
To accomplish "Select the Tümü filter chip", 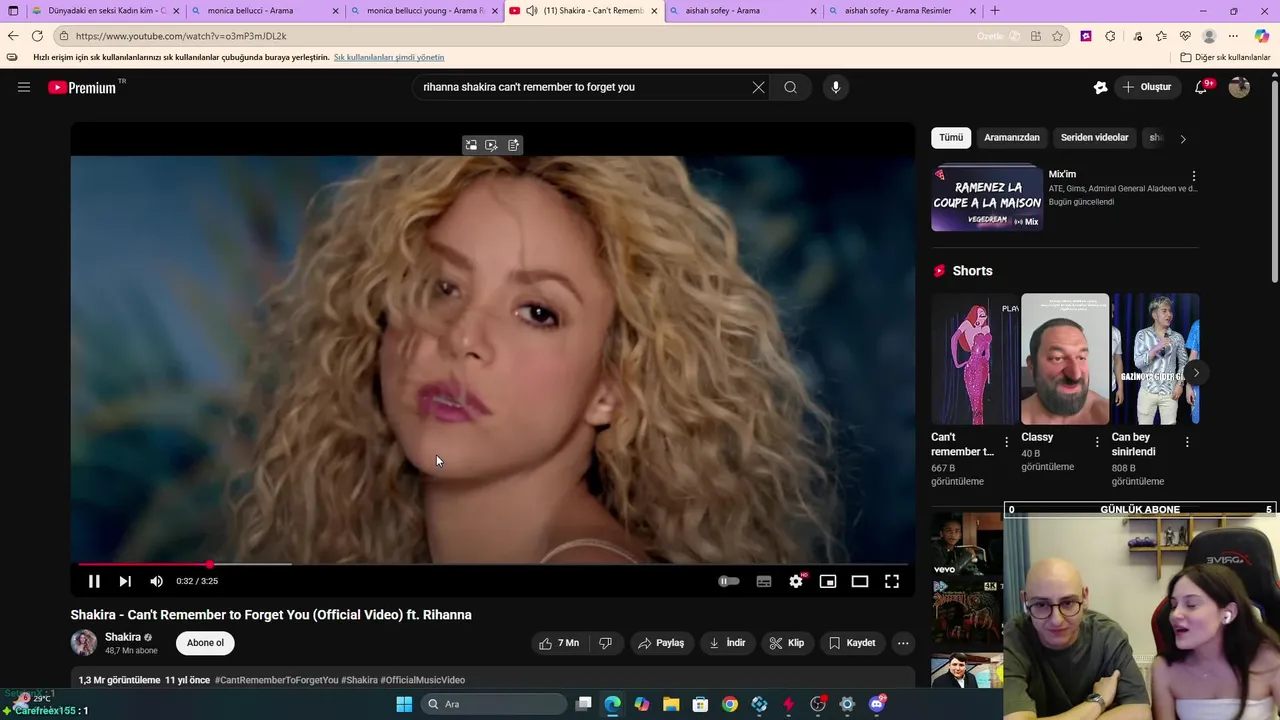I will 951,138.
